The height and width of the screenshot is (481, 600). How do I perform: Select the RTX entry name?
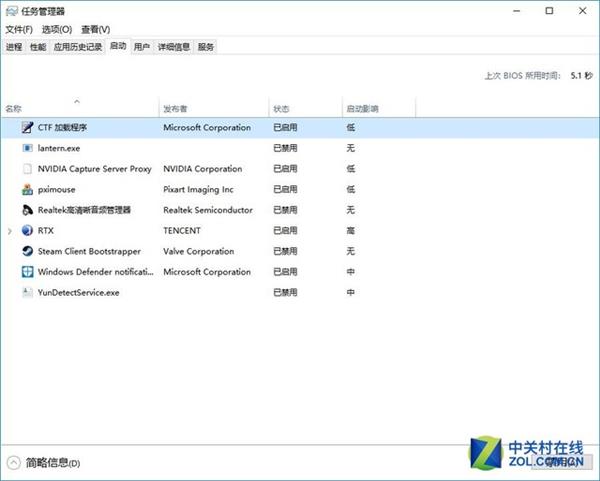[46, 231]
